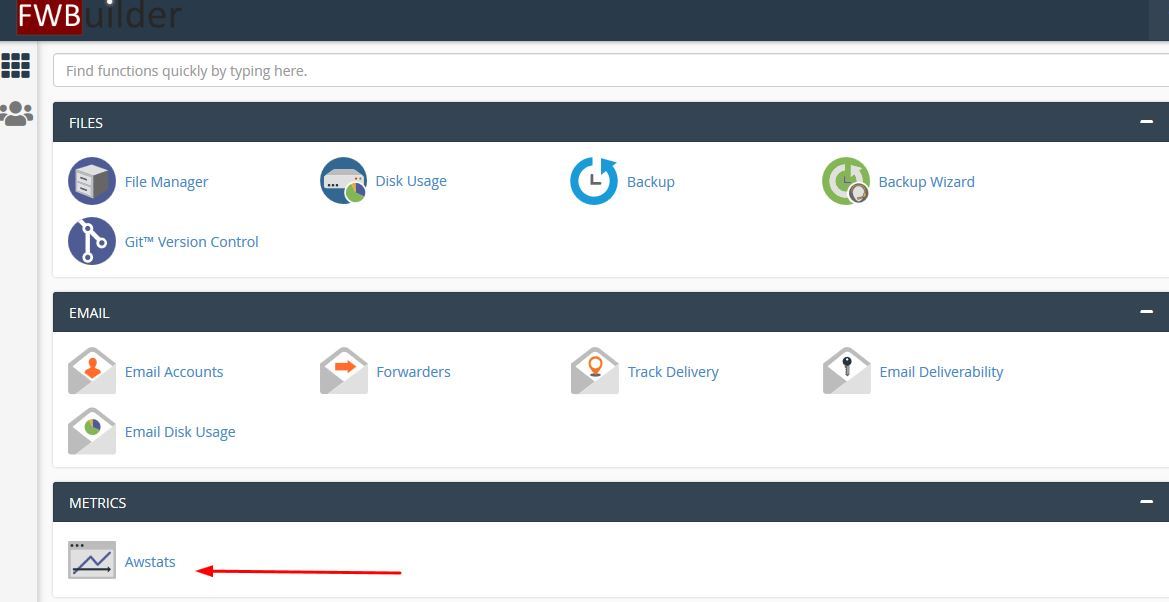Click the Disk Usage icon

[343, 181]
